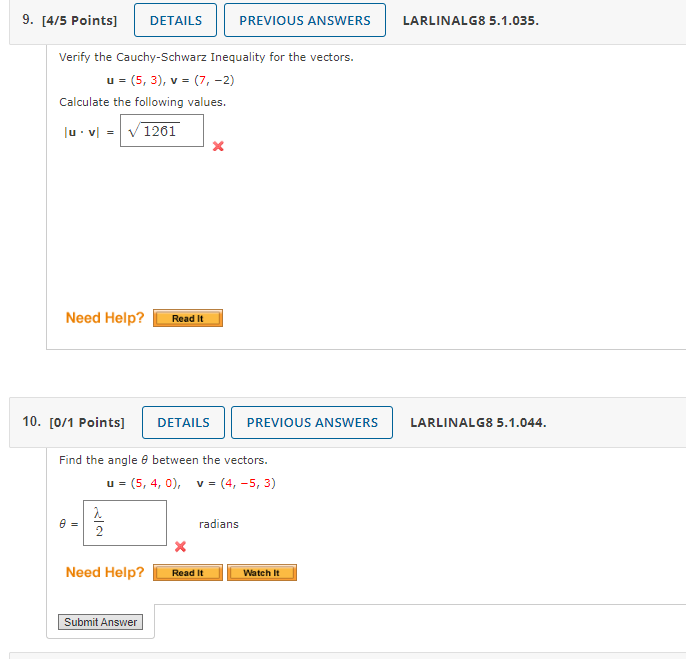Click the 'radians' unit label

(x=219, y=524)
